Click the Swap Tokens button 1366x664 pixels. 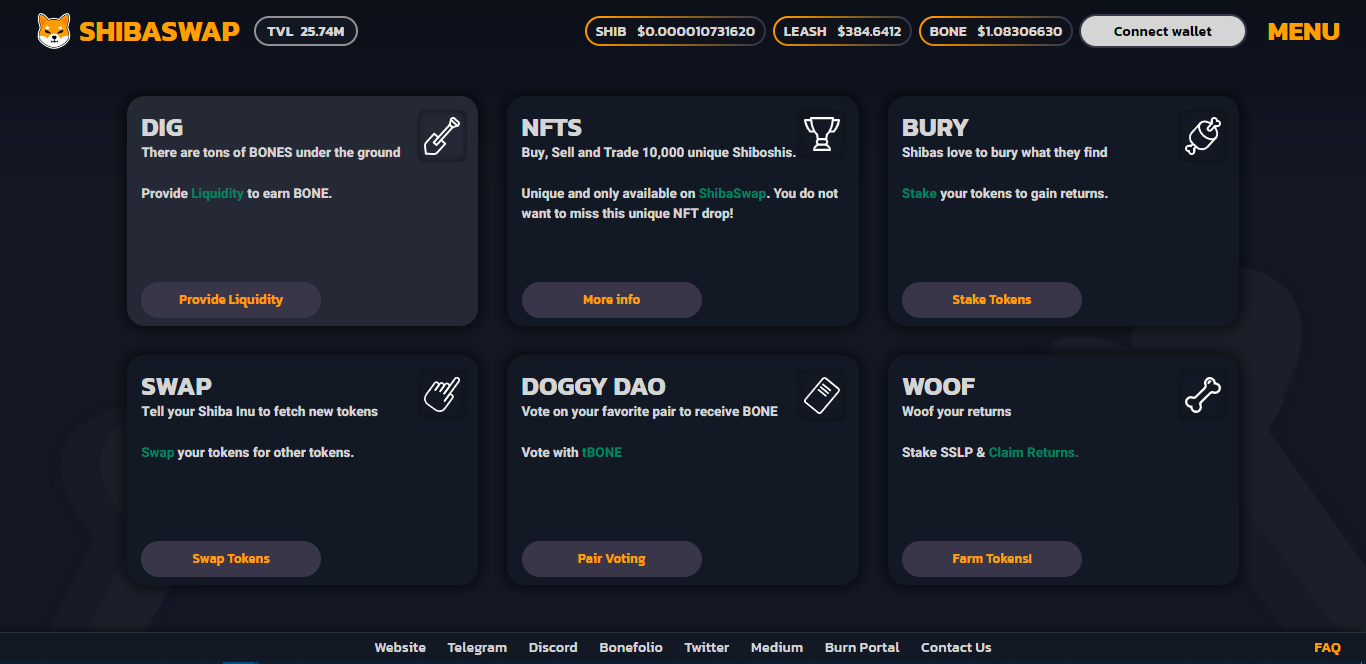point(231,559)
